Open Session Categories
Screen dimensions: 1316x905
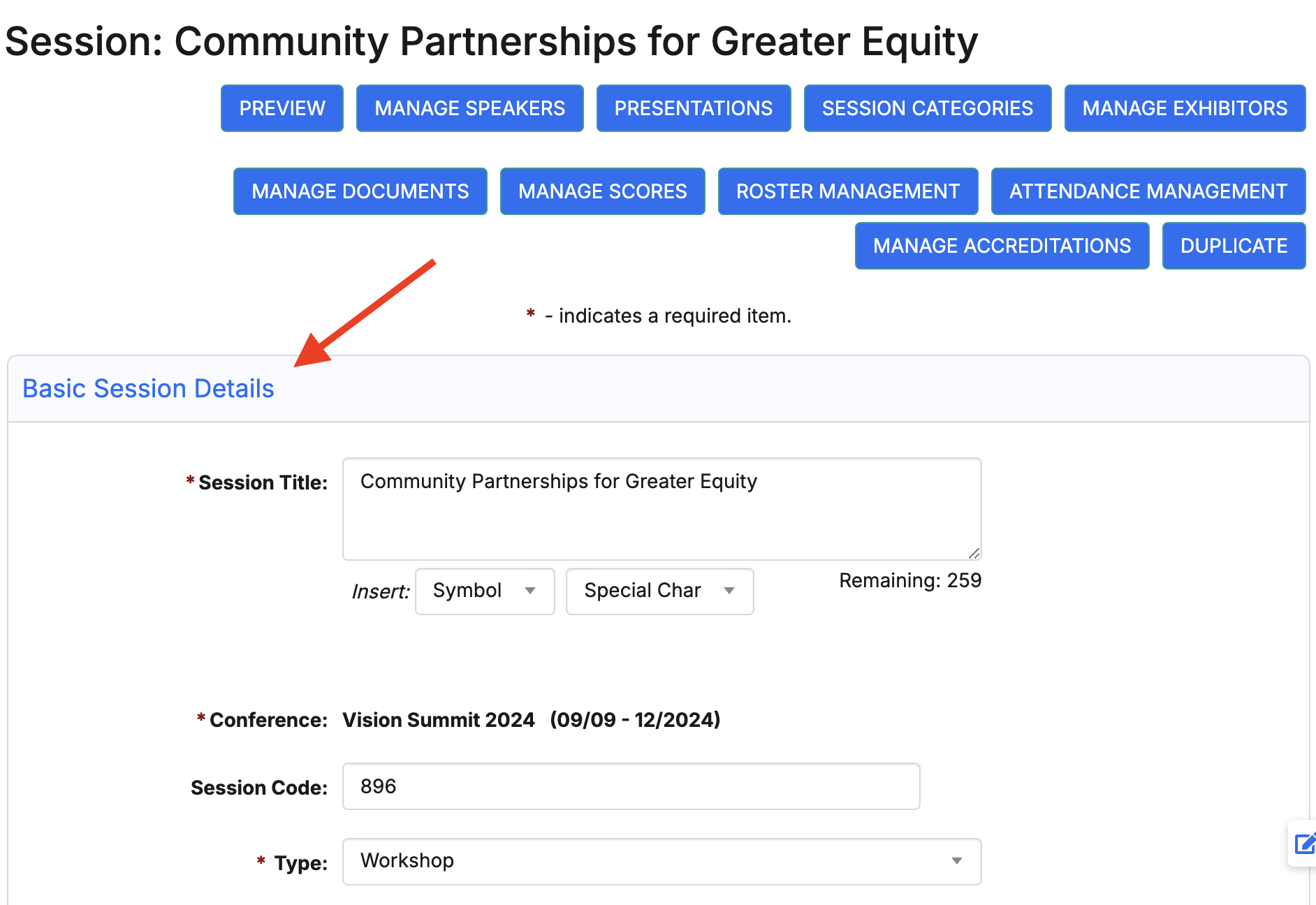tap(927, 108)
